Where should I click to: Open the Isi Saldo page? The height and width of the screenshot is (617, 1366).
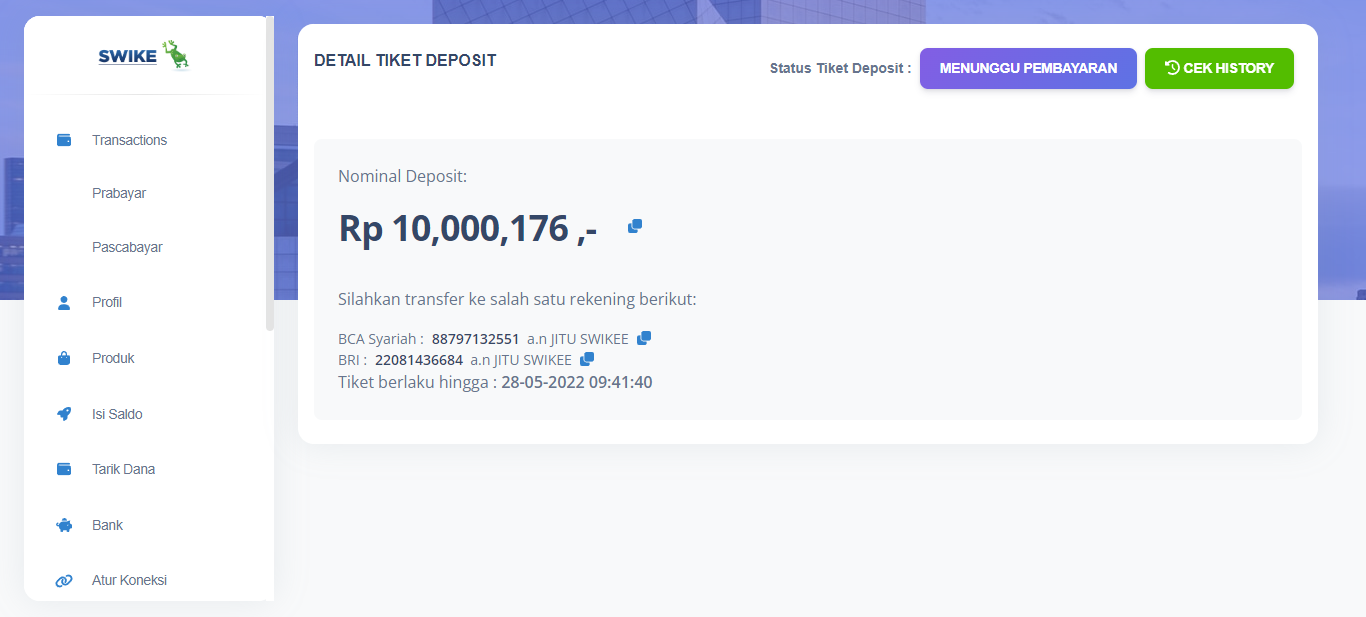[x=117, y=414]
